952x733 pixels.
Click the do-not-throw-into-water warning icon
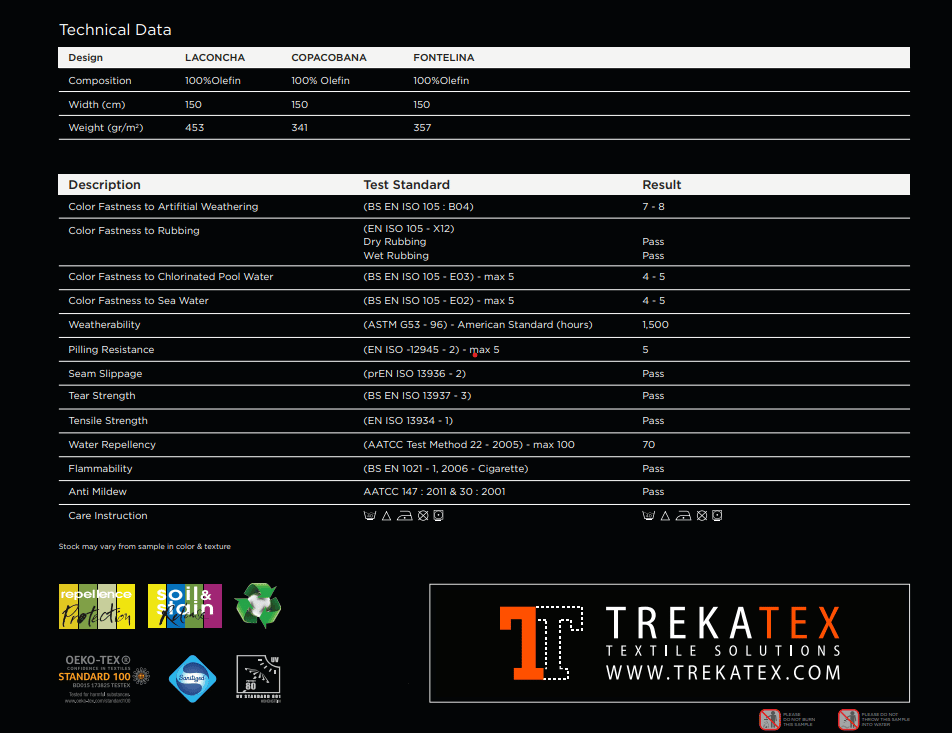848,719
